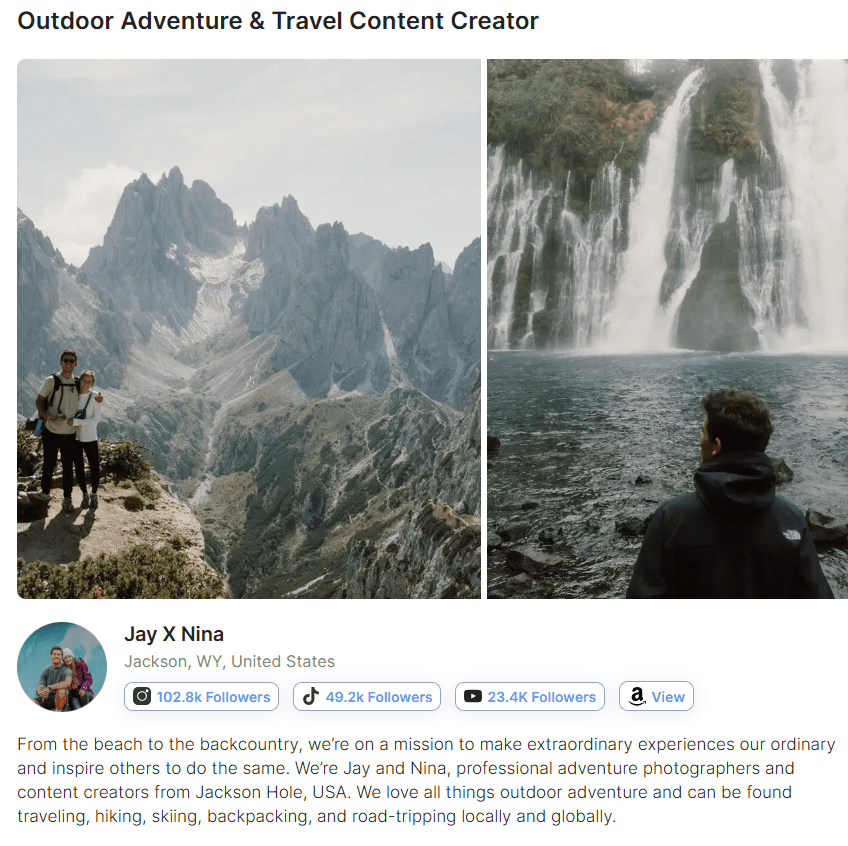Click the couple standing on the cliff
Image resolution: width=848 pixels, height=846 pixels.
(69, 430)
